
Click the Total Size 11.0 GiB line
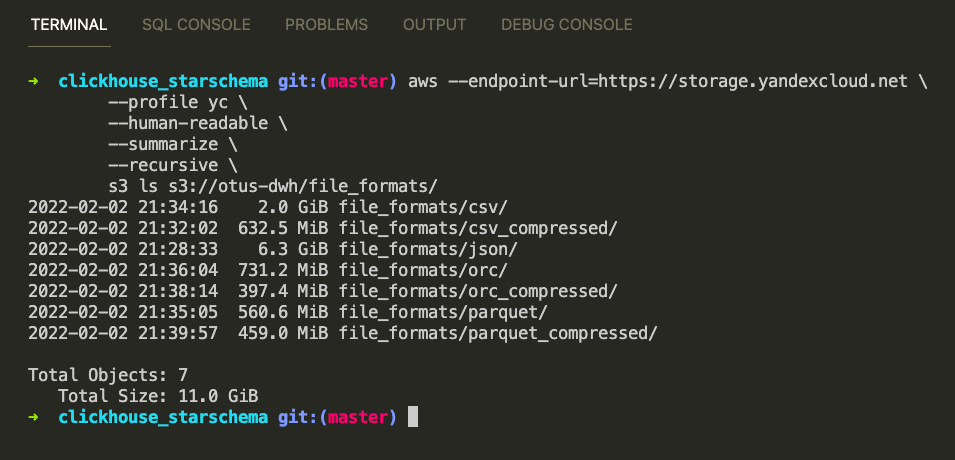click(158, 396)
